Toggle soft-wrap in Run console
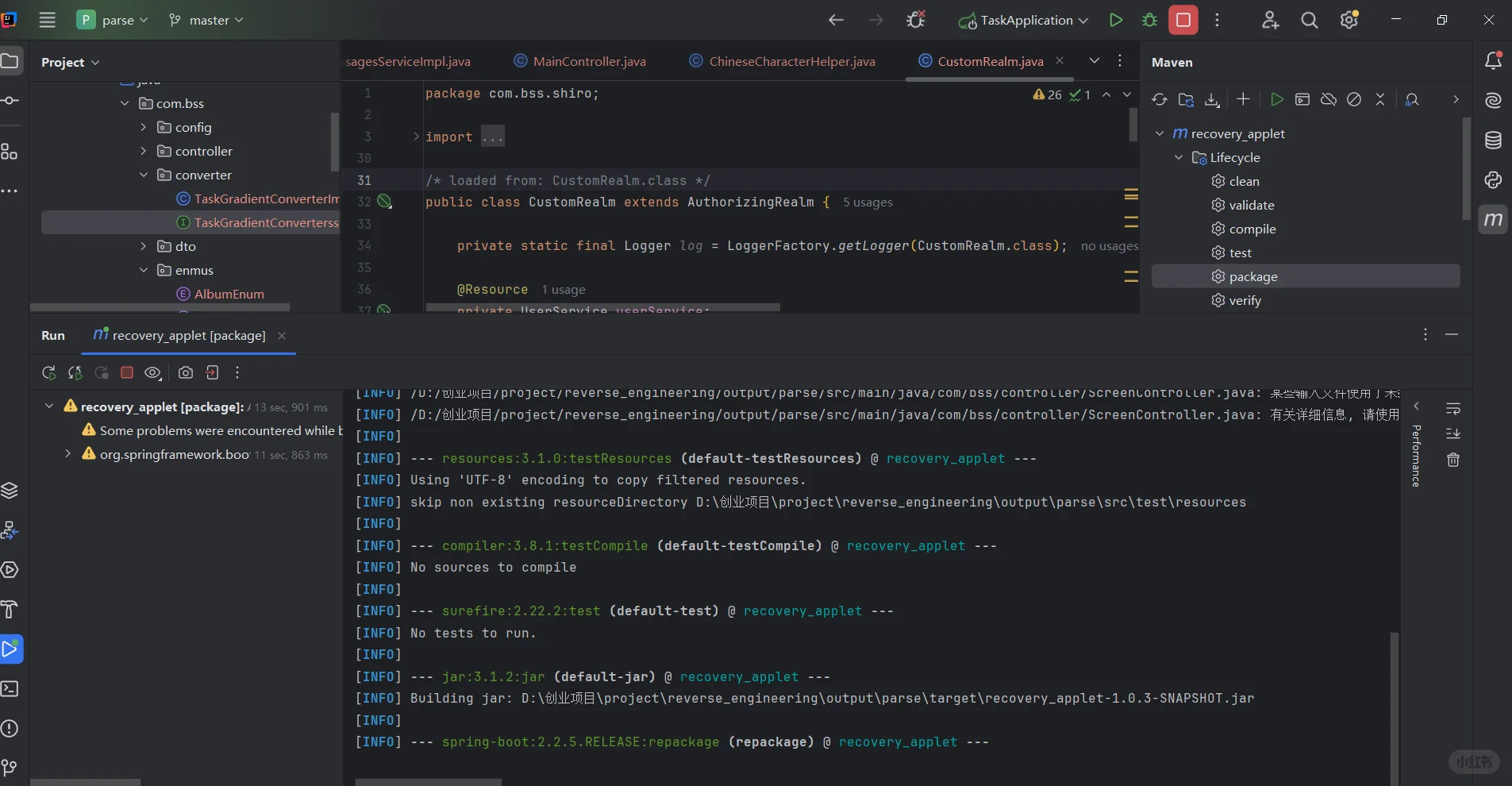 [1453, 408]
